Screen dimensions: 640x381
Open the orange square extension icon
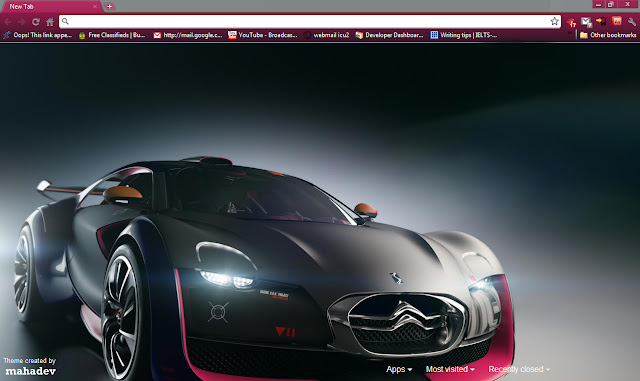[x=616, y=21]
